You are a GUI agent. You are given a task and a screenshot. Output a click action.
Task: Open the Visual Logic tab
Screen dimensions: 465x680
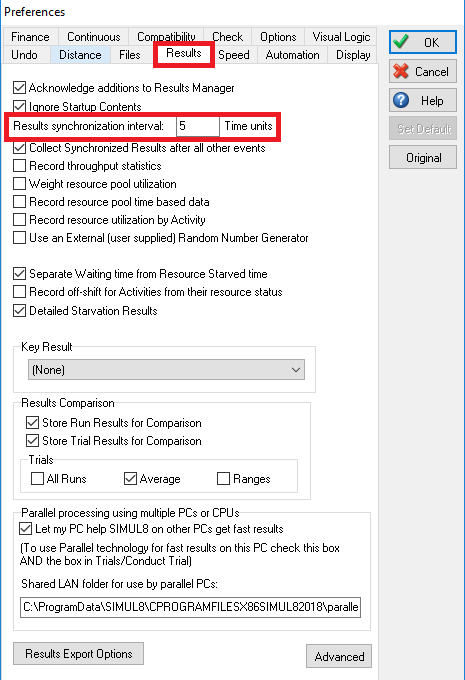point(341,37)
